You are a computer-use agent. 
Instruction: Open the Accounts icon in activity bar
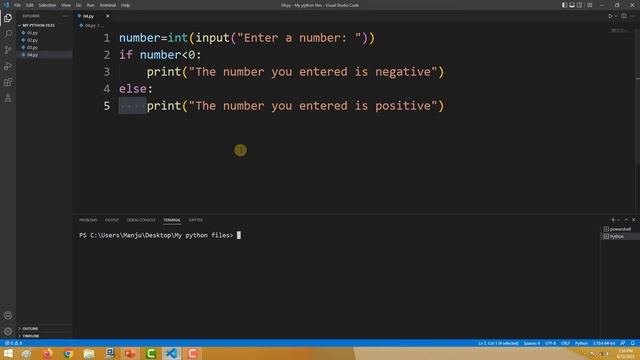coord(8,315)
